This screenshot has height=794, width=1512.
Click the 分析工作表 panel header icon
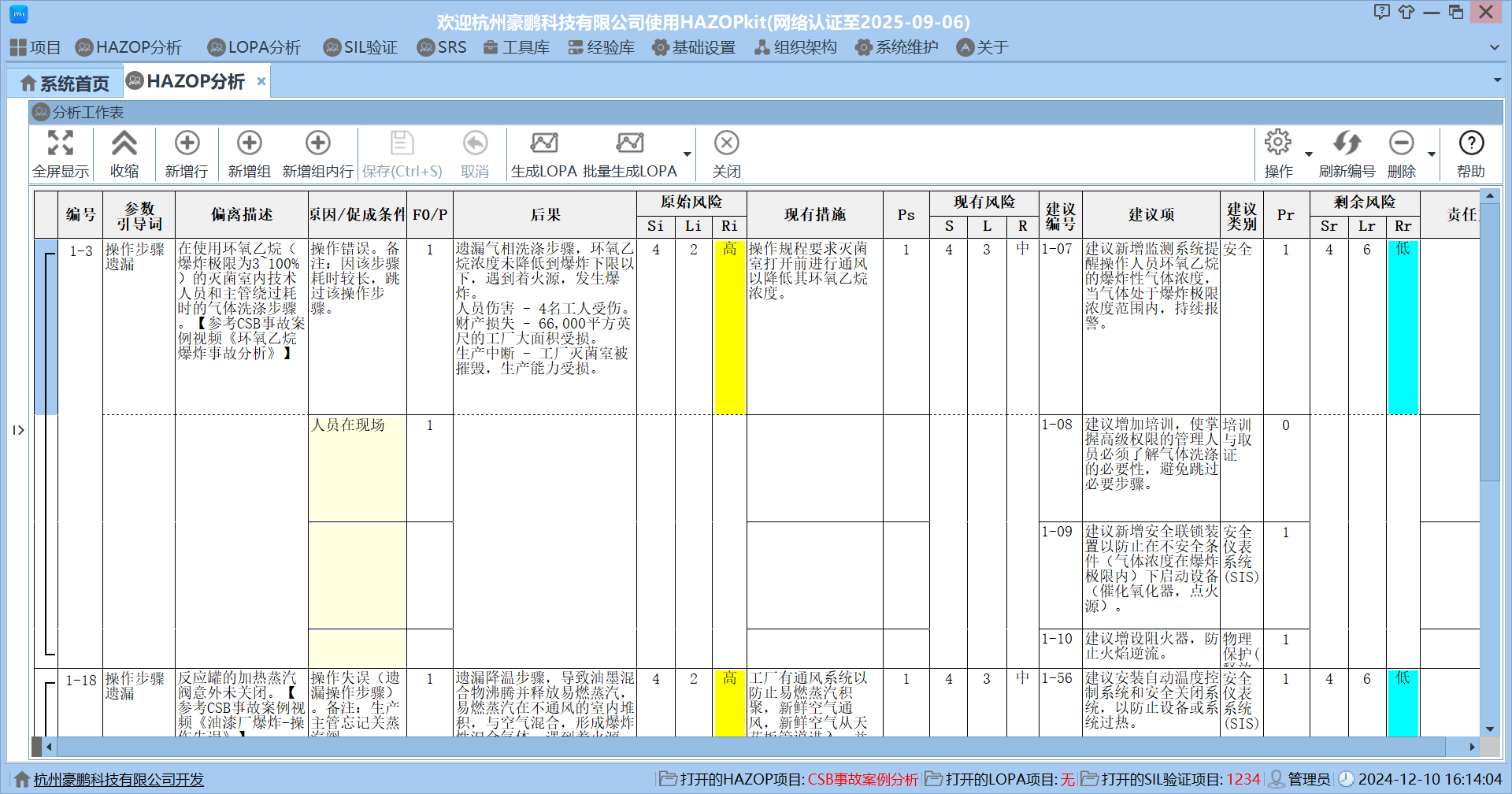(41, 113)
